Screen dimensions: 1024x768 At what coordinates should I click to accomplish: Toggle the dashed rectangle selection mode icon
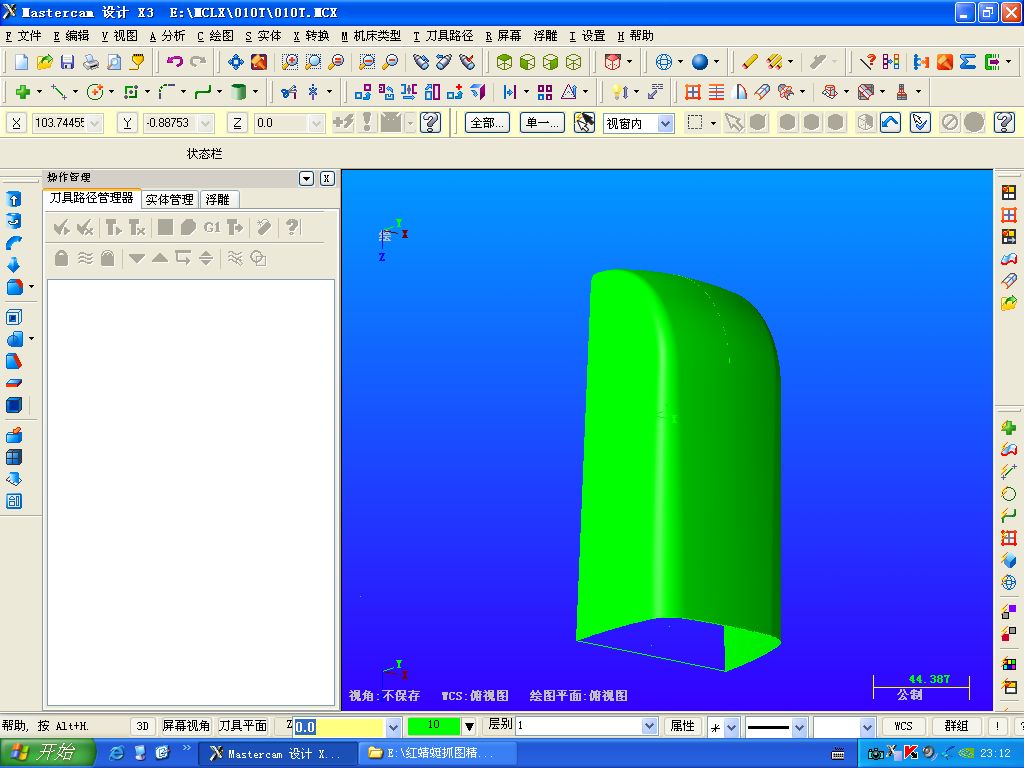click(x=696, y=122)
